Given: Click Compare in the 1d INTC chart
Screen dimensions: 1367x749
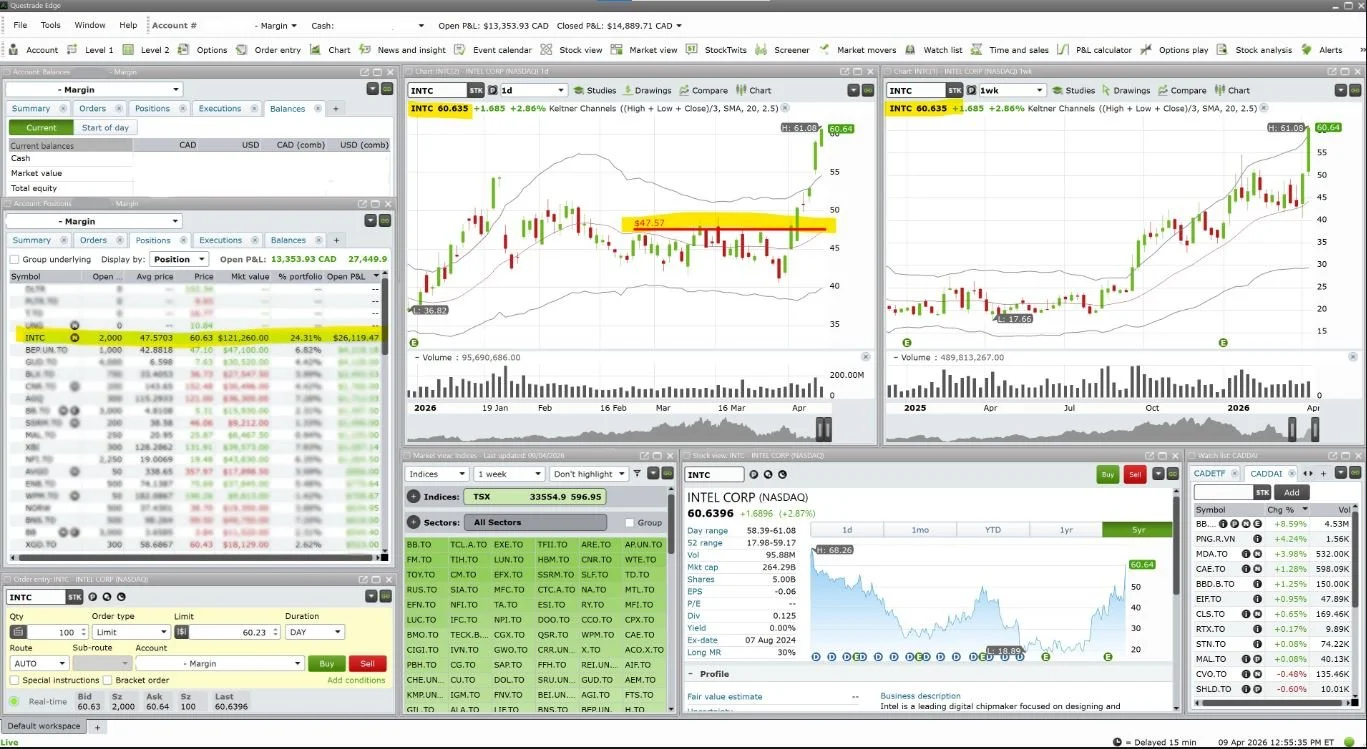Looking at the screenshot, I should tap(702, 90).
